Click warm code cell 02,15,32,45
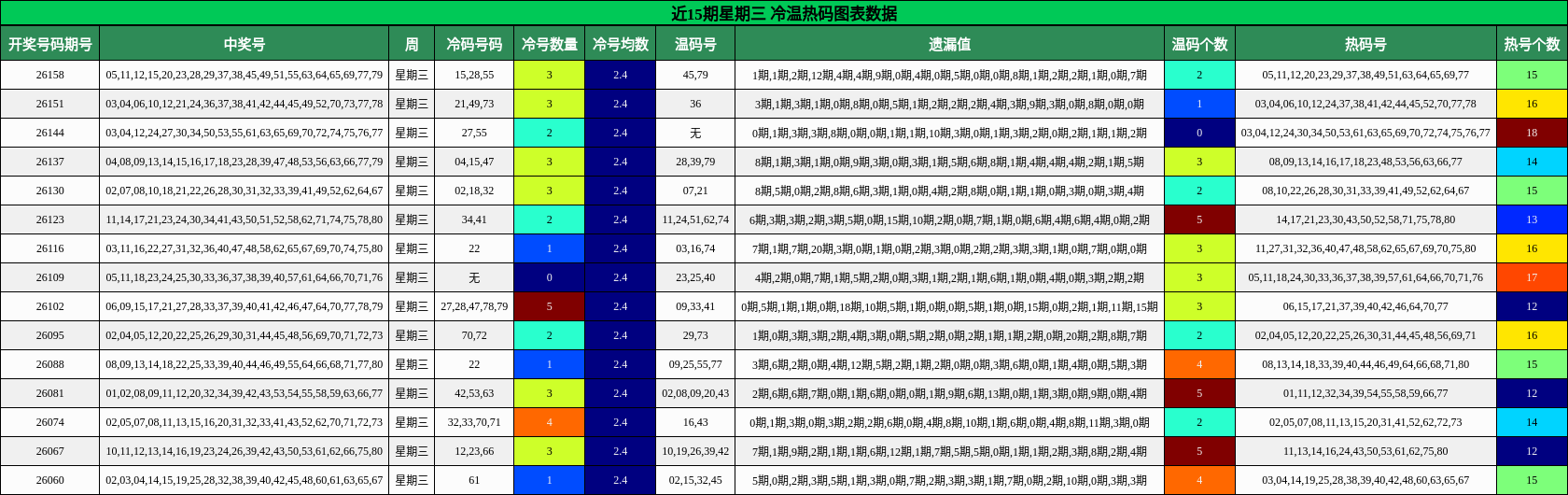This screenshot has height=495, width=1568. tap(695, 480)
